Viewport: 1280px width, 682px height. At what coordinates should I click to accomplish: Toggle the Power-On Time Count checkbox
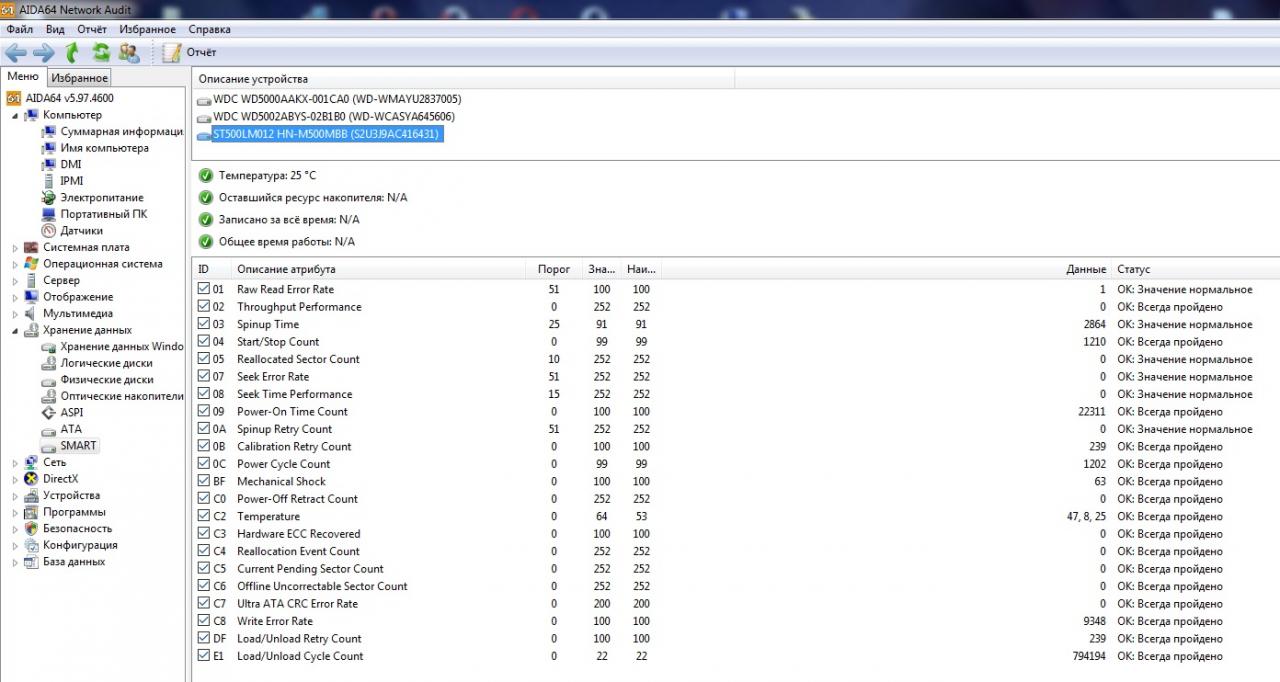204,411
